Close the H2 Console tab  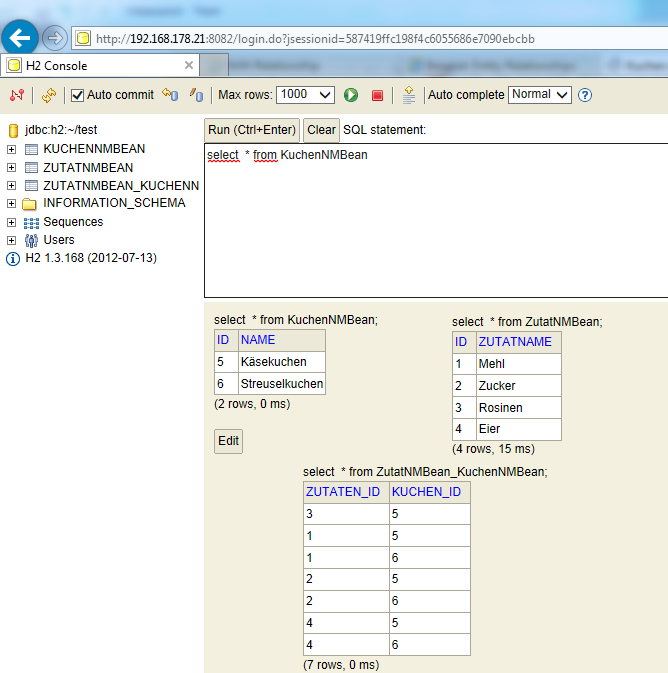(x=188, y=65)
